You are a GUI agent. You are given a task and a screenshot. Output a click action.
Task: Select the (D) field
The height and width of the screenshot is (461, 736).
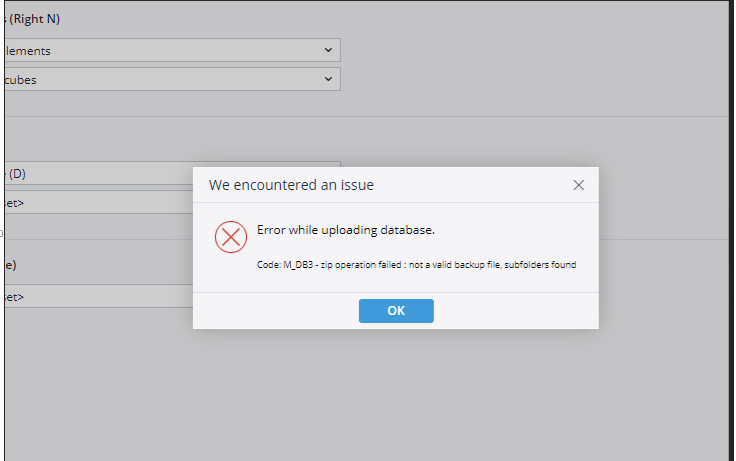[99, 173]
